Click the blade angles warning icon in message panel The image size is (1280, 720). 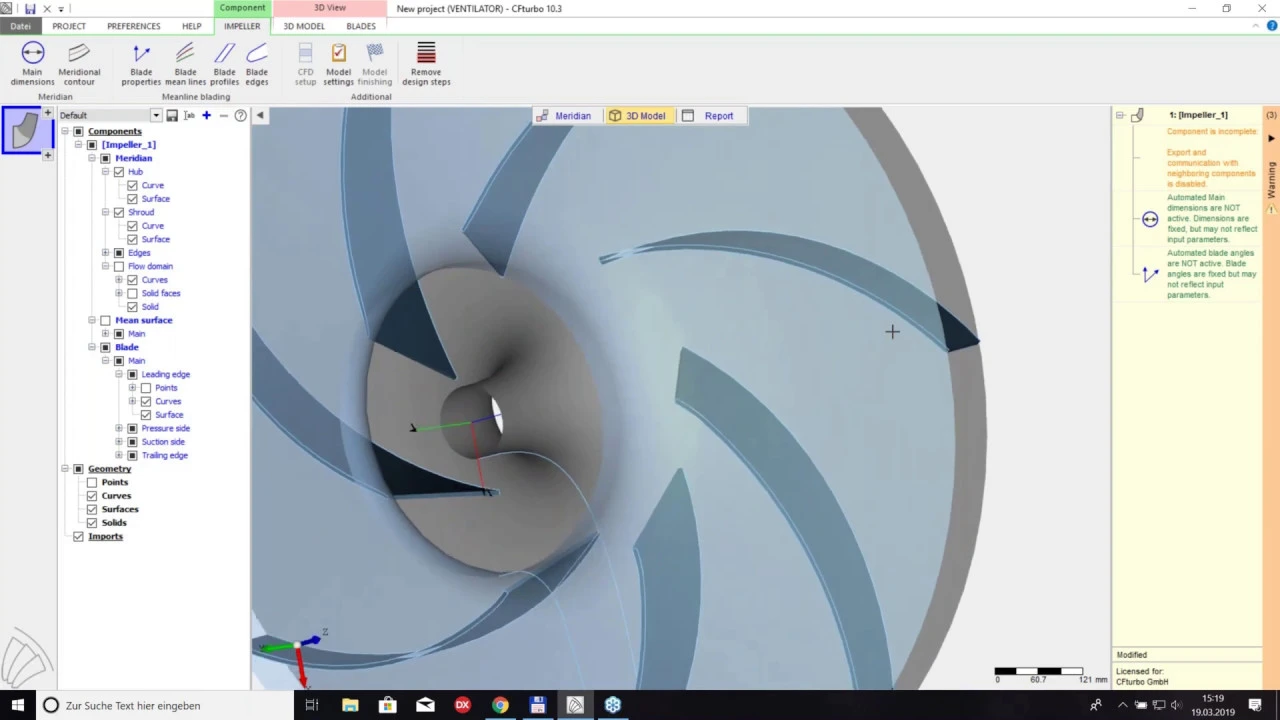(x=1150, y=275)
